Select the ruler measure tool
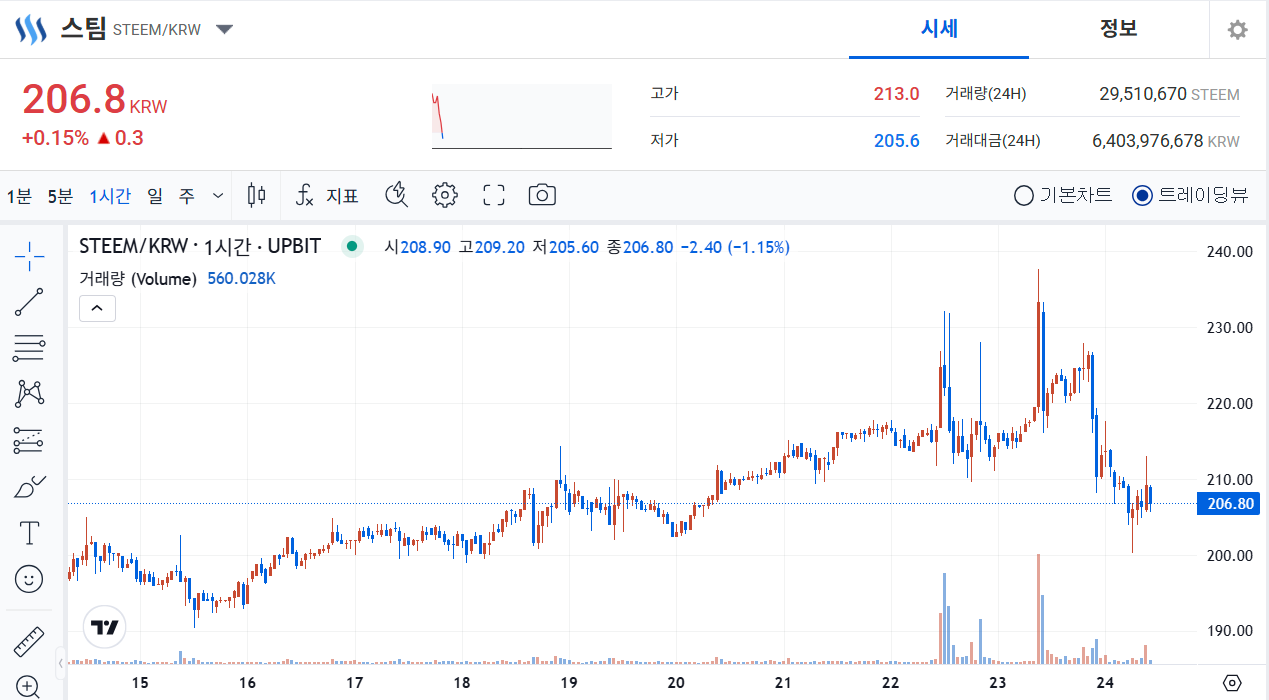 point(29,641)
